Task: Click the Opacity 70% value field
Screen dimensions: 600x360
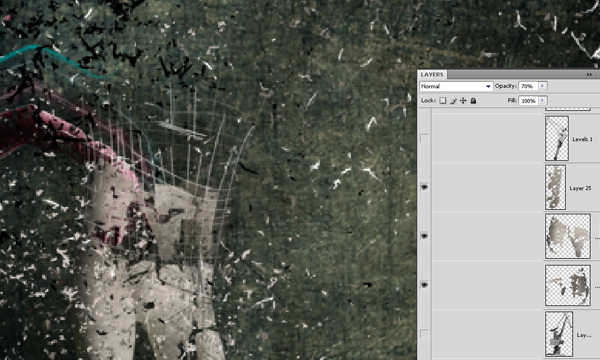Action: click(528, 86)
